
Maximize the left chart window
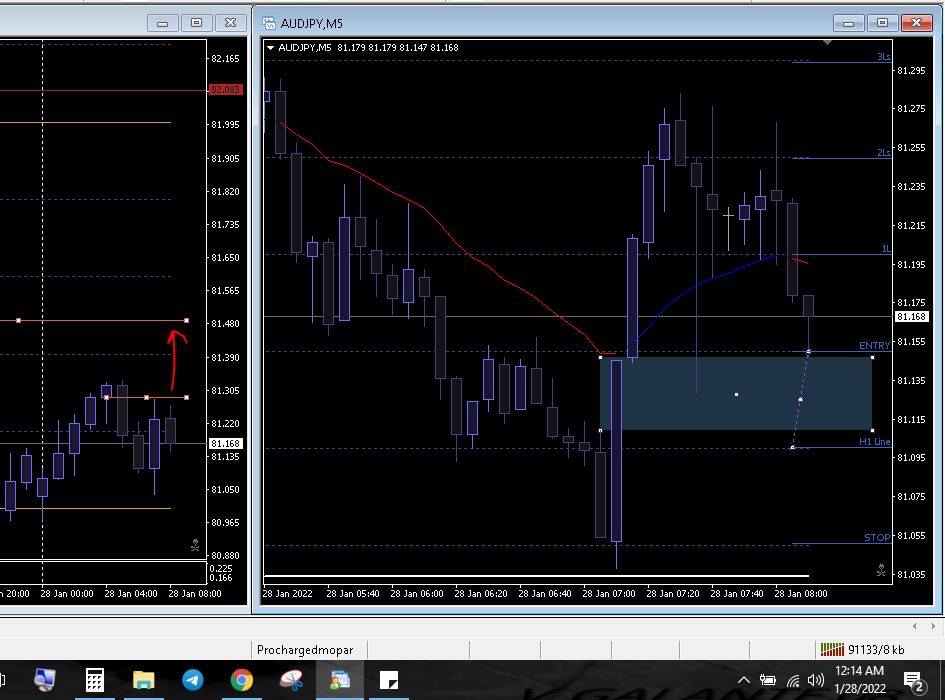(196, 23)
